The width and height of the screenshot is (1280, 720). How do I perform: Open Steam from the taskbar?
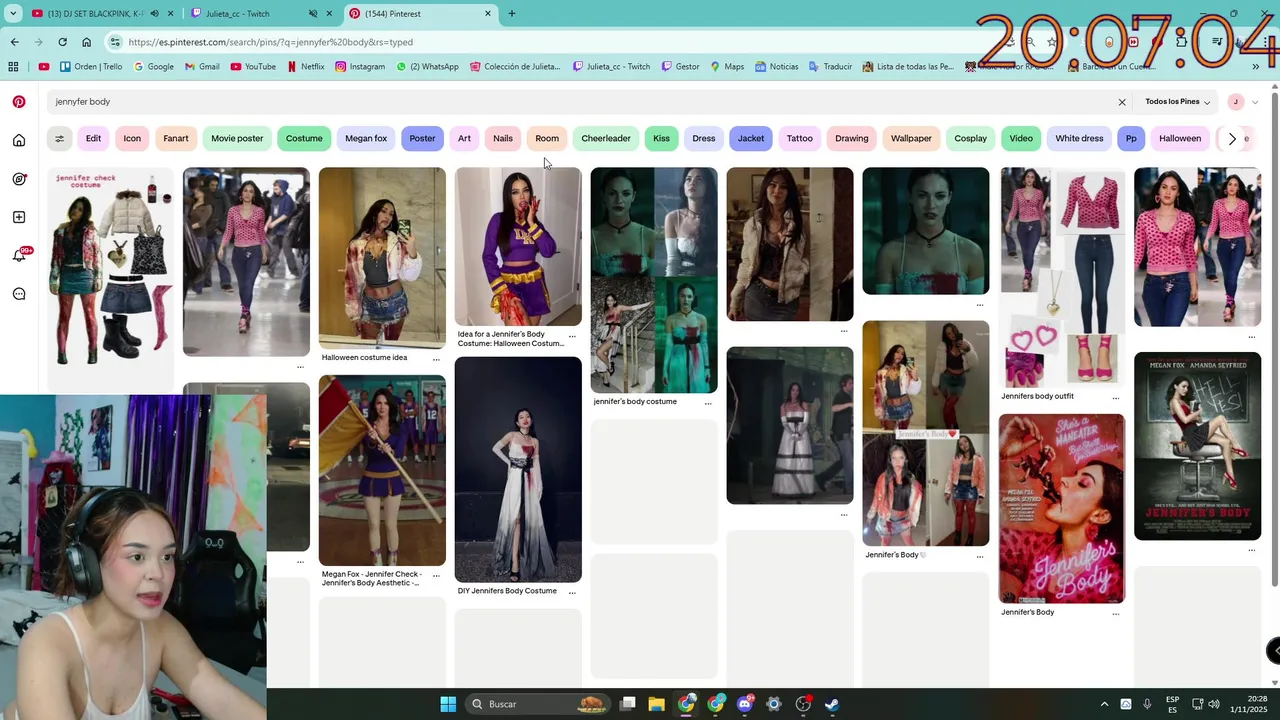click(x=832, y=704)
